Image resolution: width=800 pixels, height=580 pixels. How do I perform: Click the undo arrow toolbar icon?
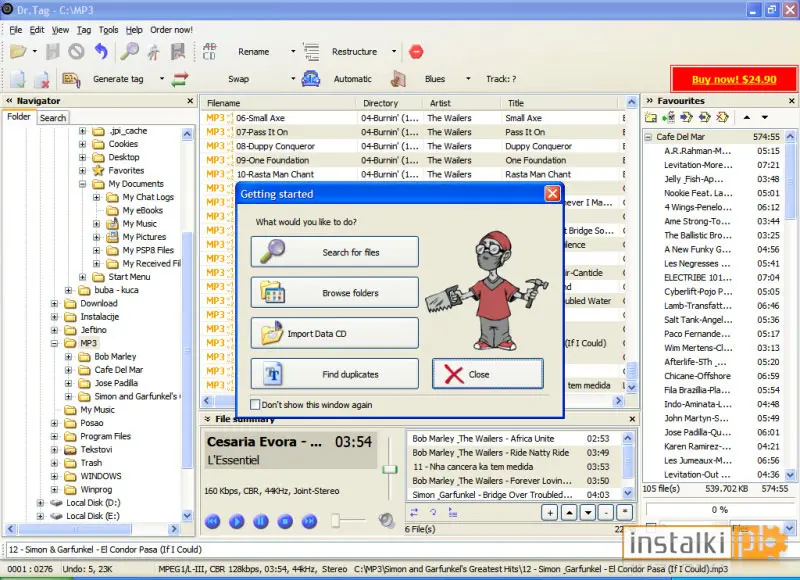101,52
